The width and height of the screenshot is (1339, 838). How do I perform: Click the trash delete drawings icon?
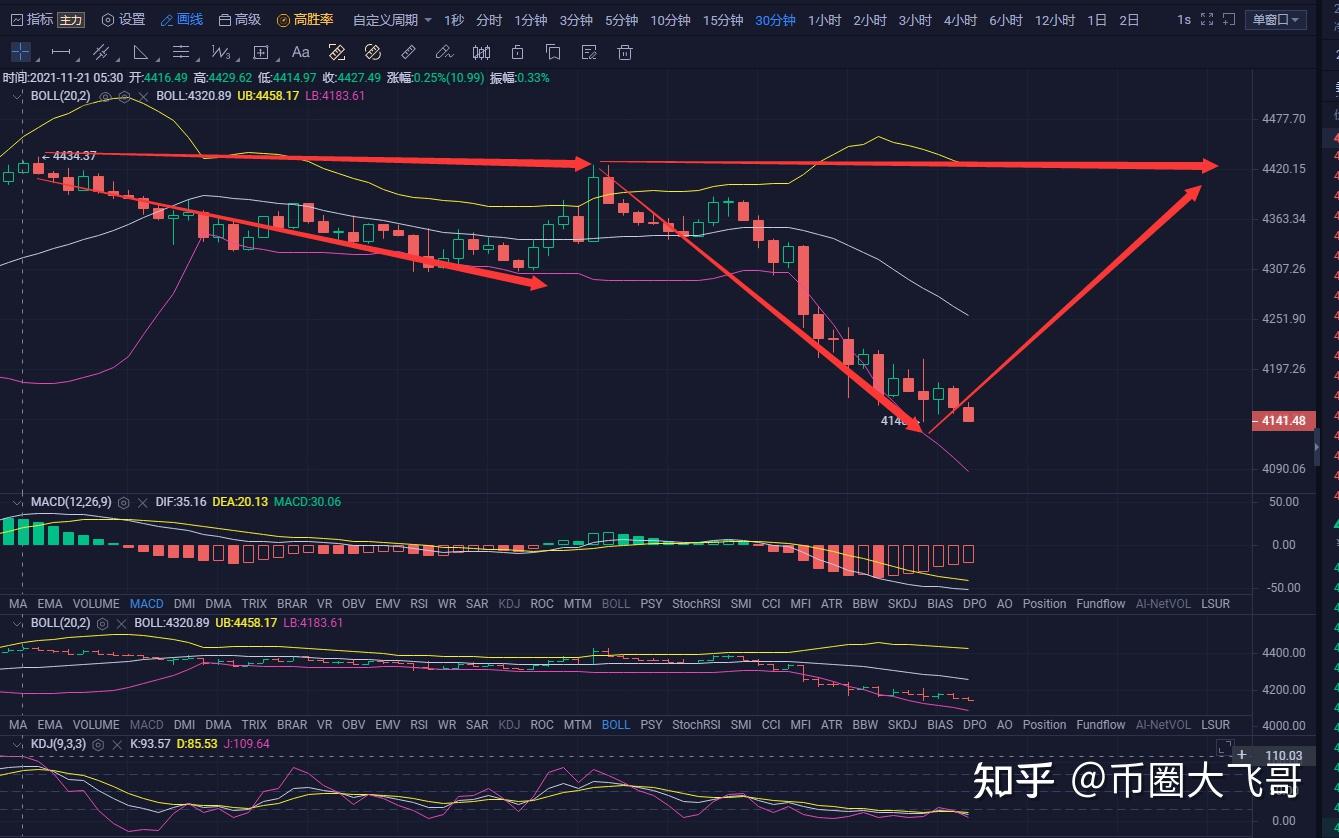click(625, 52)
